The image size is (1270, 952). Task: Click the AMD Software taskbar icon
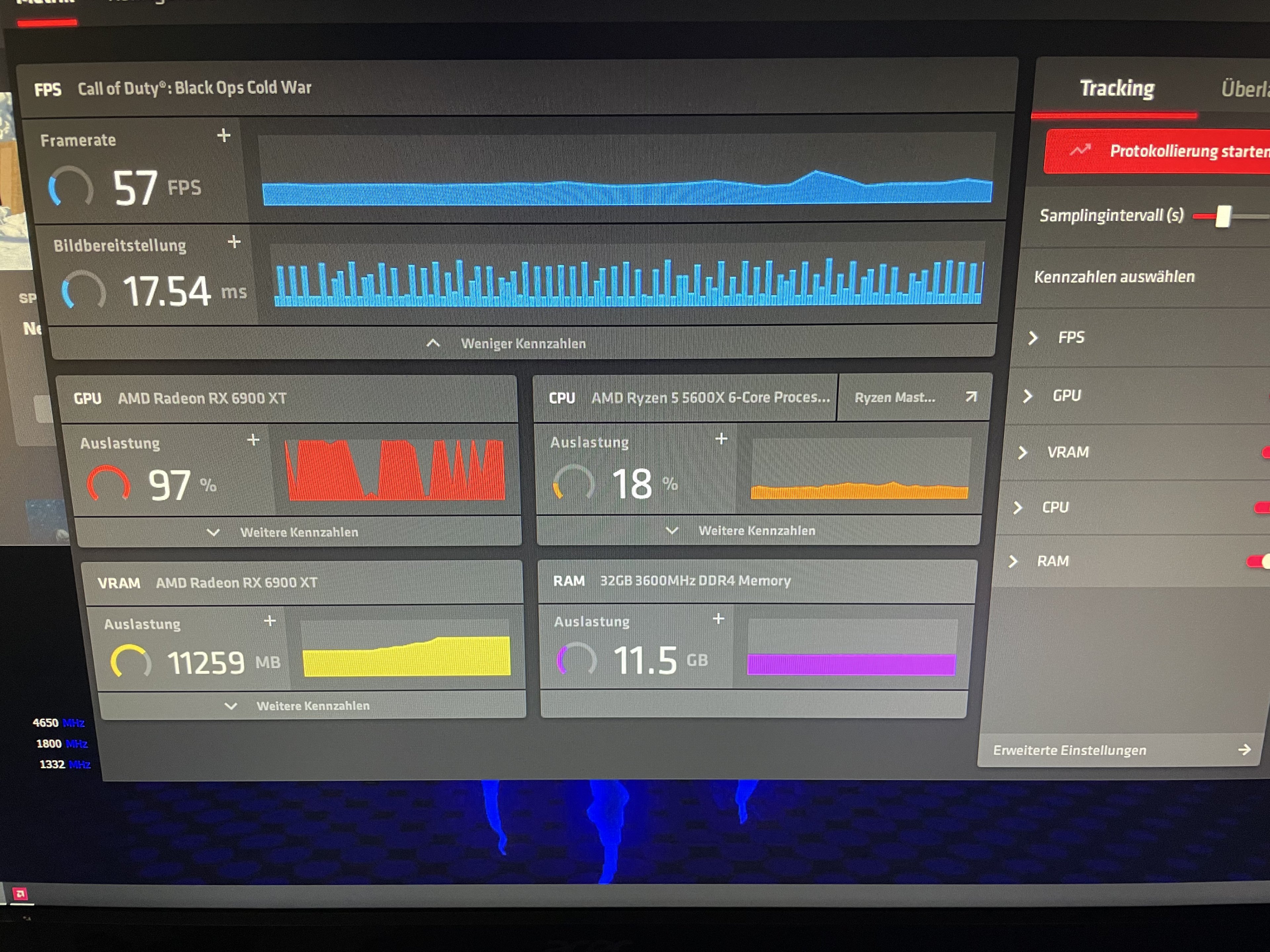[x=20, y=894]
